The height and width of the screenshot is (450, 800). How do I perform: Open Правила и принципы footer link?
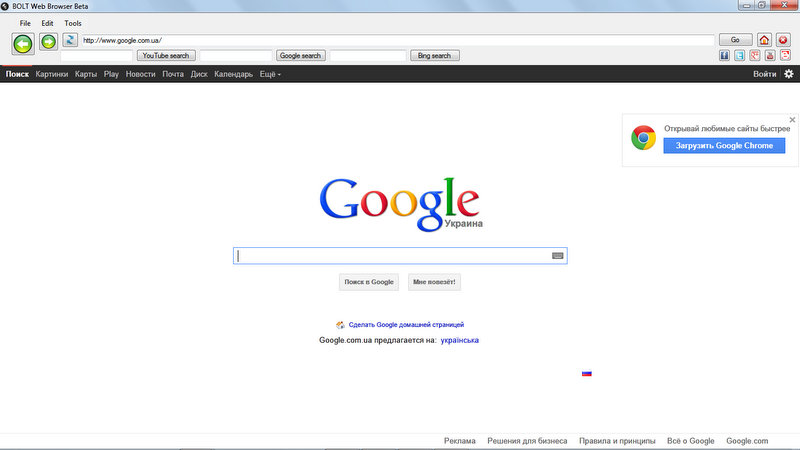[x=617, y=441]
